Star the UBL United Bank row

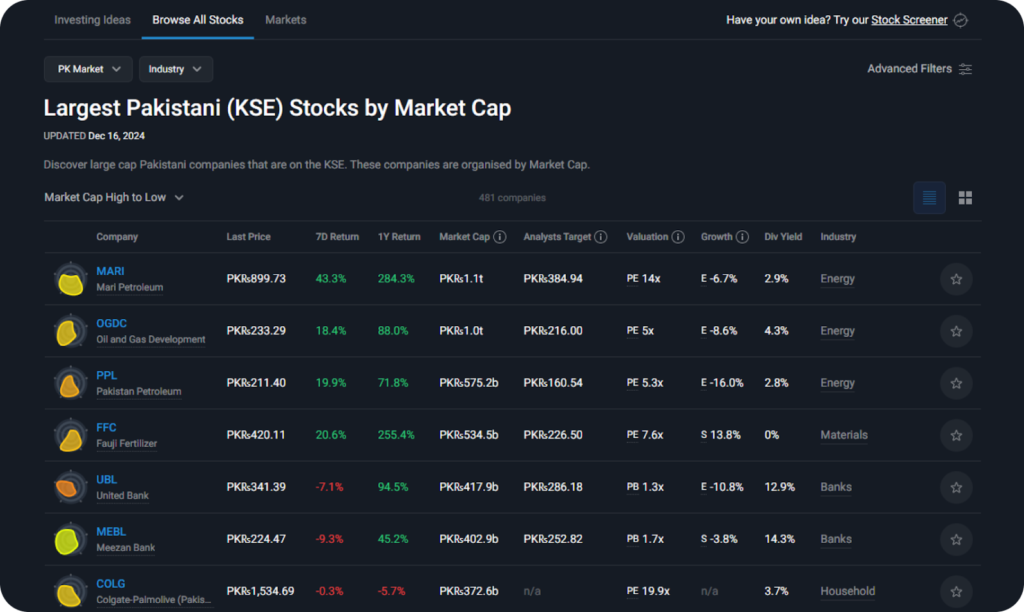point(956,487)
